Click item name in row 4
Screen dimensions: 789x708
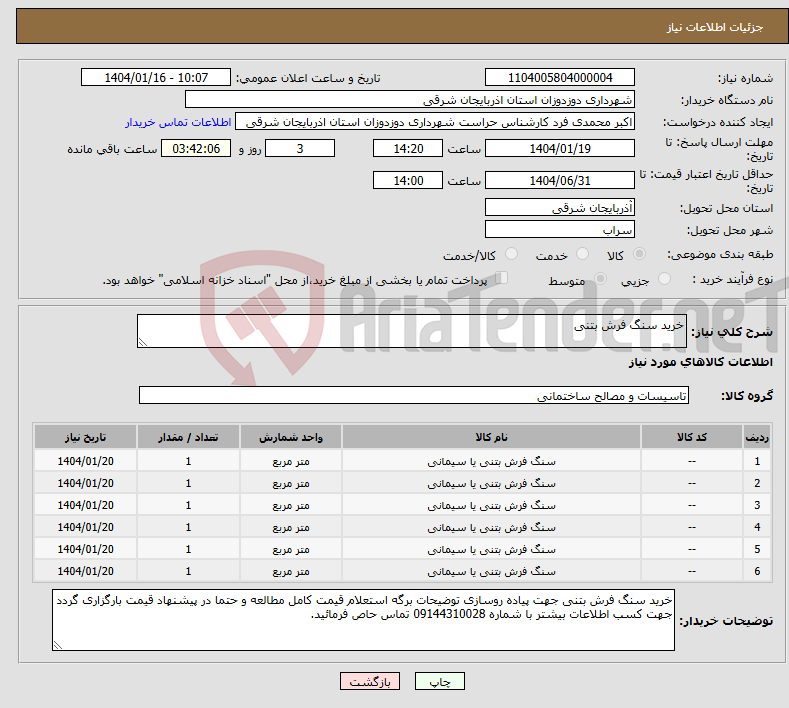coord(491,527)
